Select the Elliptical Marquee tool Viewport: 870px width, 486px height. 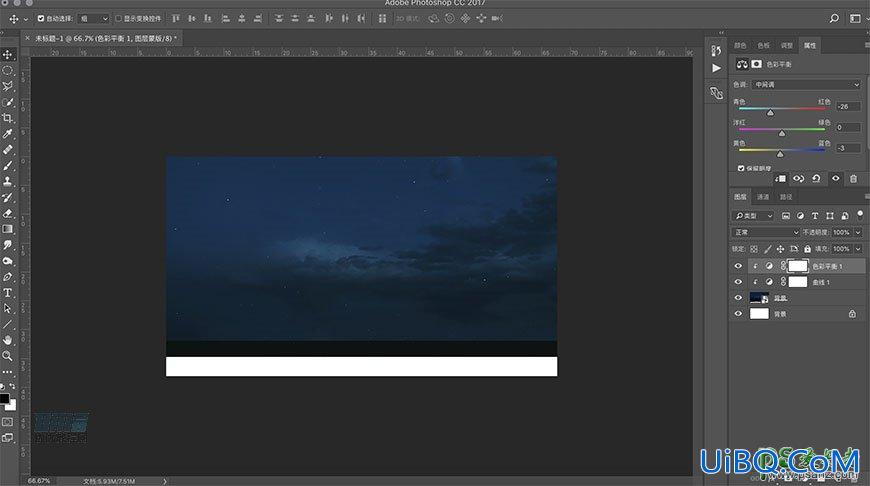(x=8, y=70)
